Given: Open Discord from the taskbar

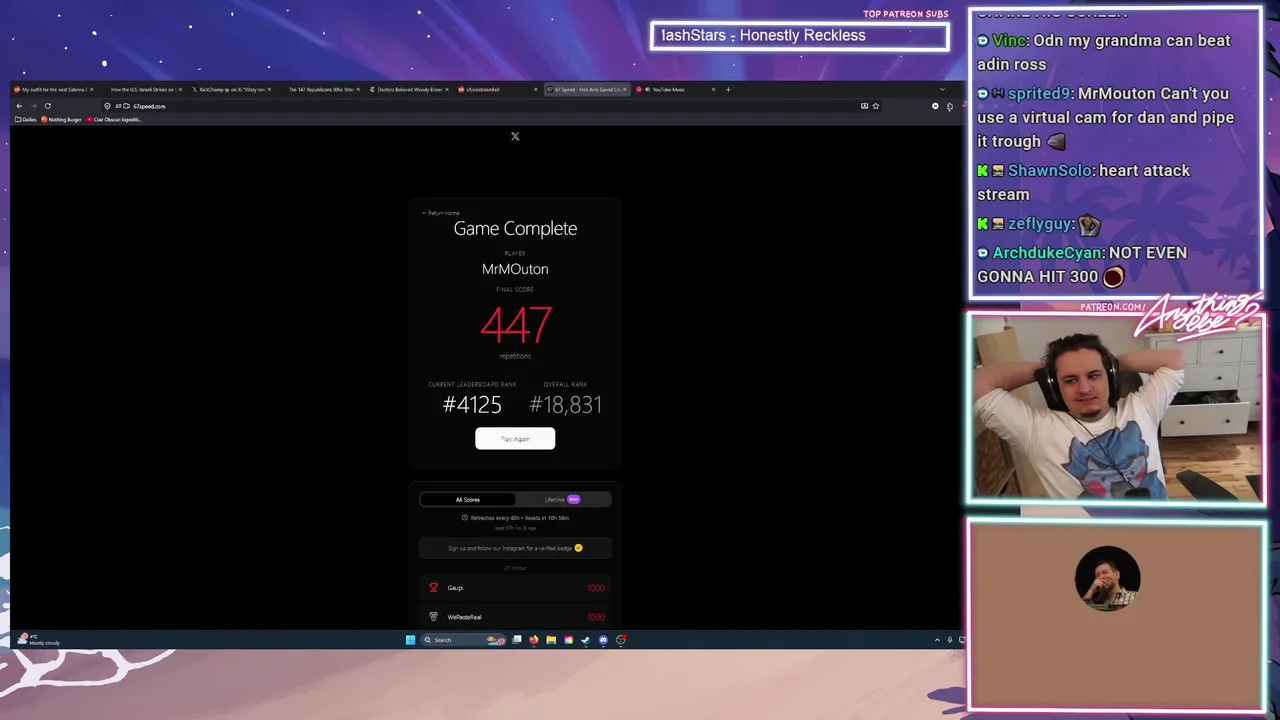Looking at the screenshot, I should [x=603, y=640].
